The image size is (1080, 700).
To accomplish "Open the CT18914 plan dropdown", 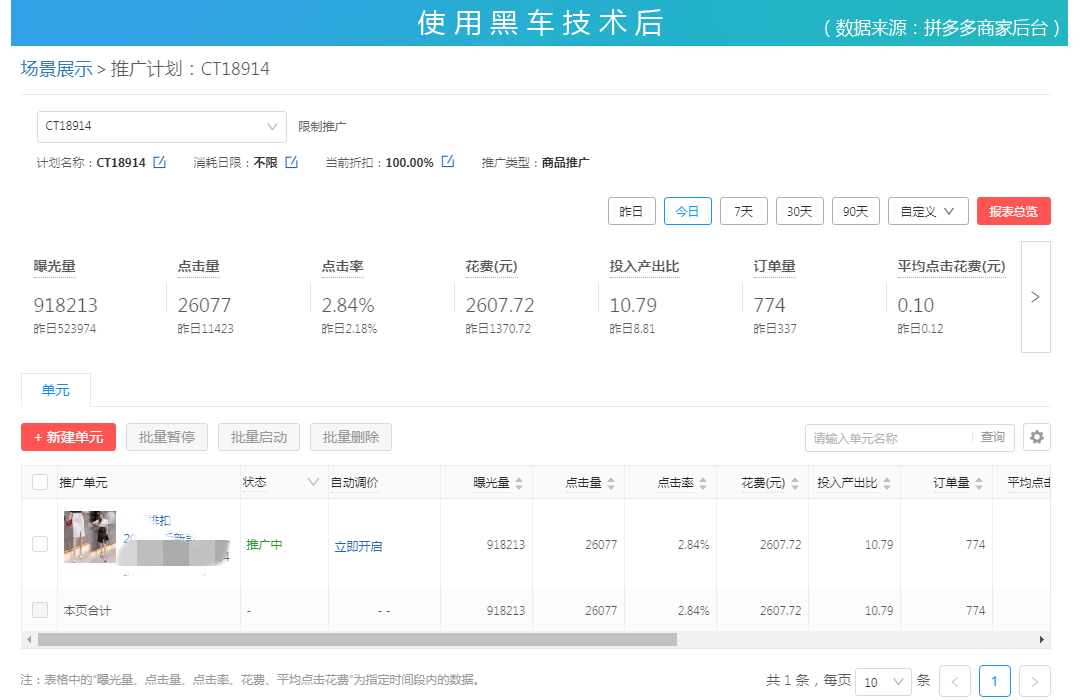I will pyautogui.click(x=162, y=127).
